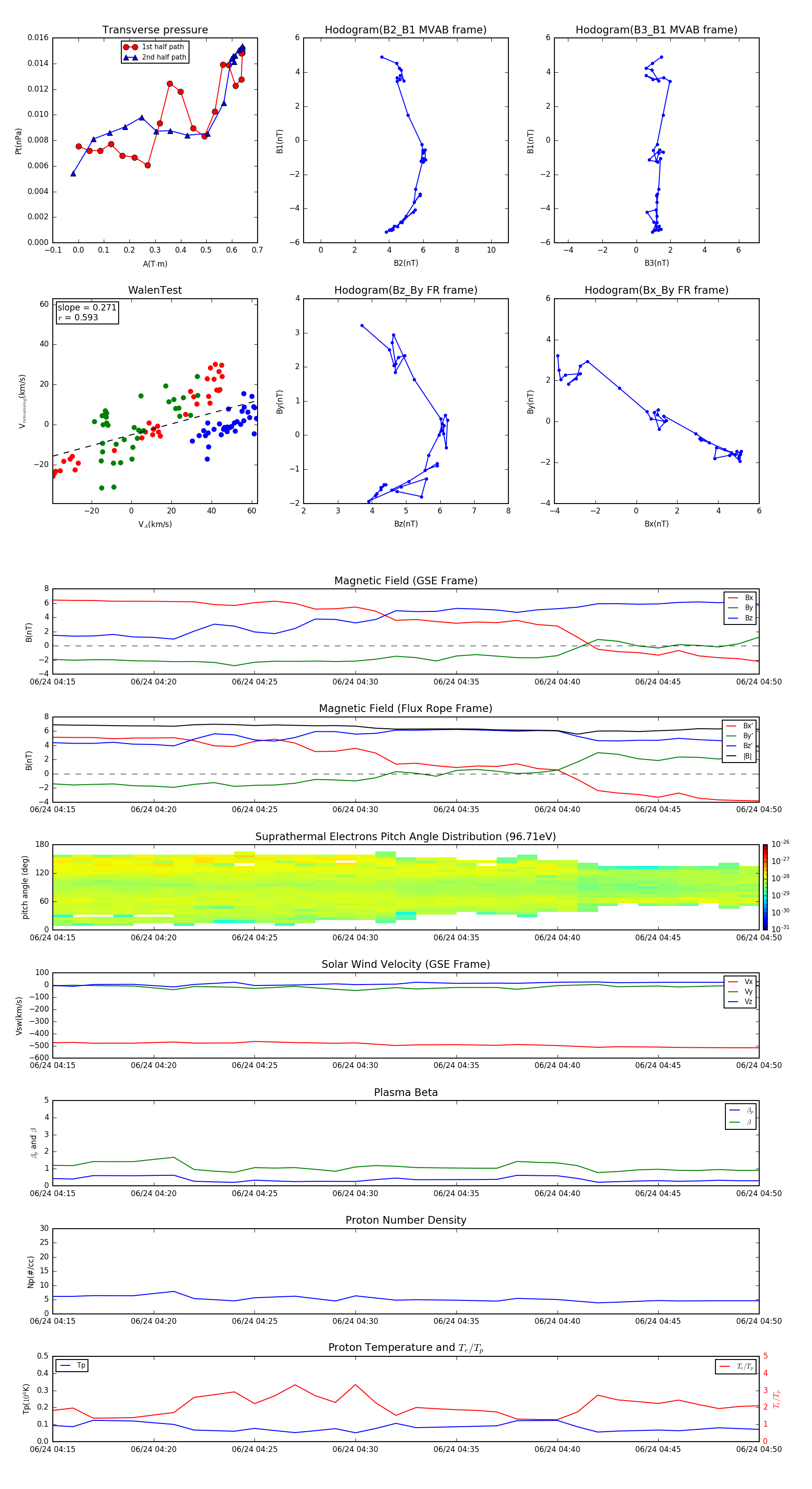
Task: Click '06/24 04:25' tick under Plasma Beta panel
Action: click(254, 1193)
